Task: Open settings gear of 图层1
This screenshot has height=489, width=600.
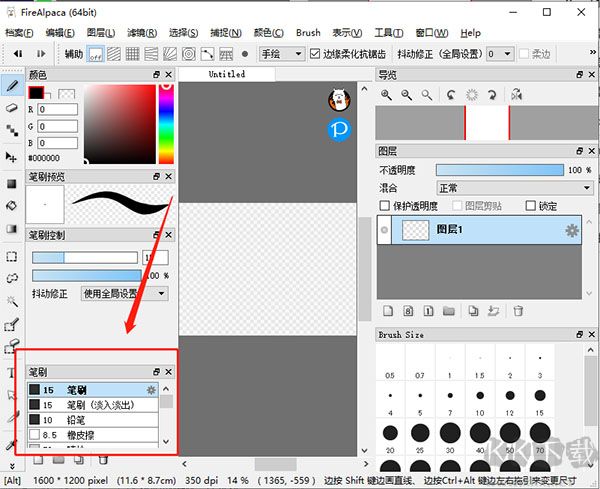Action: [572, 230]
